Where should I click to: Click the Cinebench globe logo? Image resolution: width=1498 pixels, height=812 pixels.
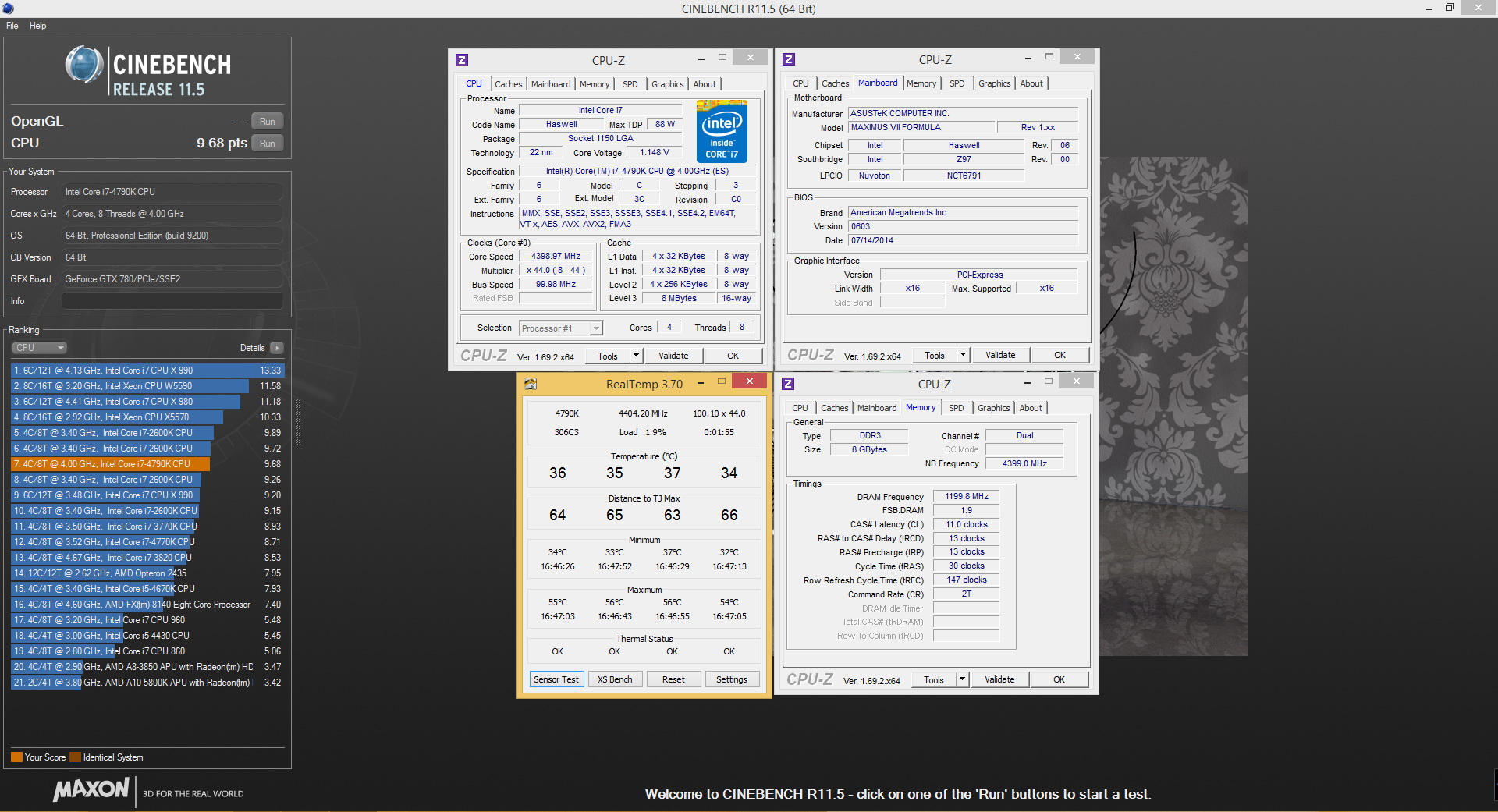point(84,65)
